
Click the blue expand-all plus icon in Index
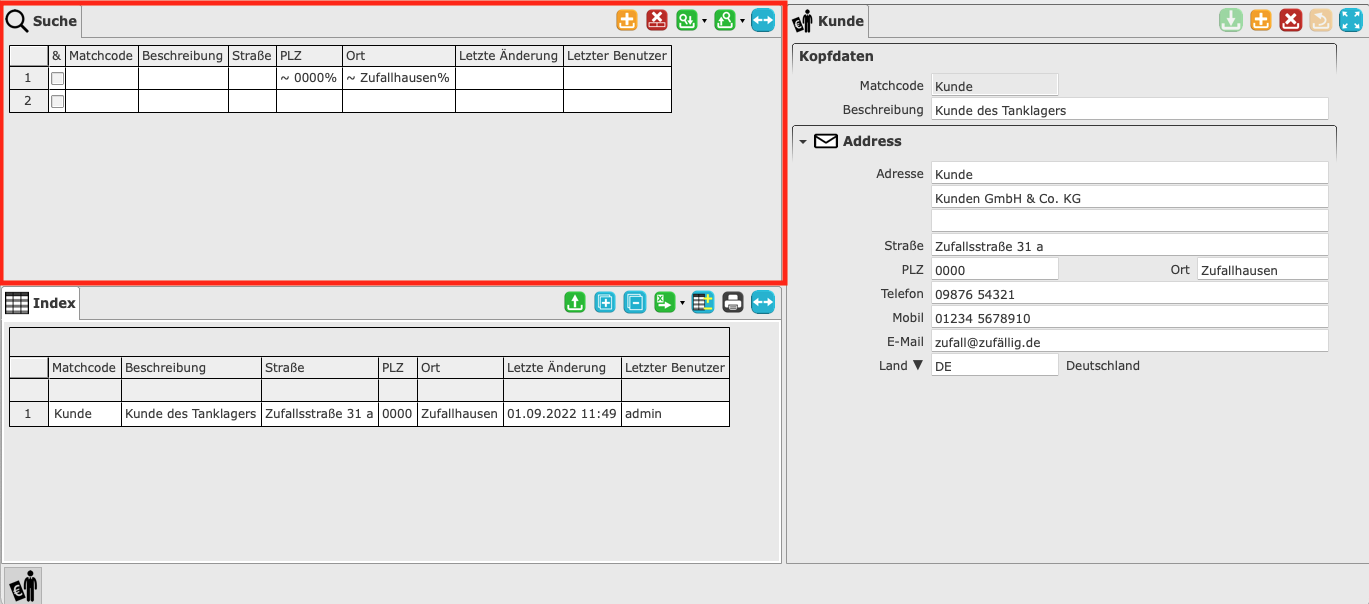pos(605,302)
